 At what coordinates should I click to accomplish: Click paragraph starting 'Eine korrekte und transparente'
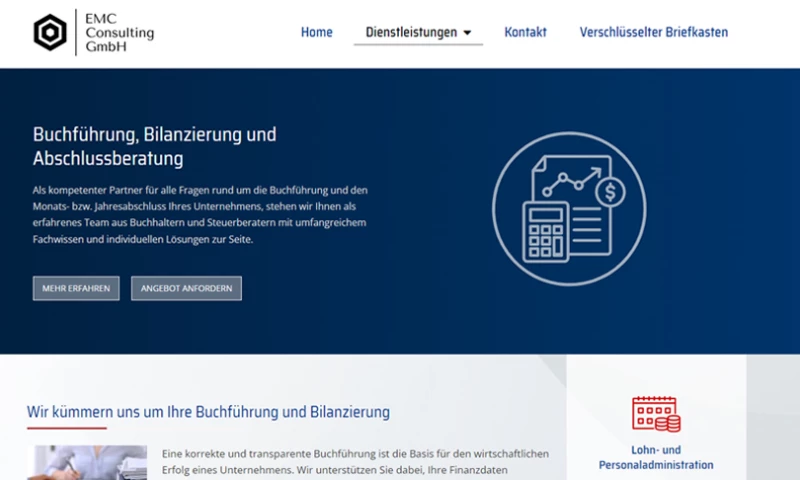(355, 462)
